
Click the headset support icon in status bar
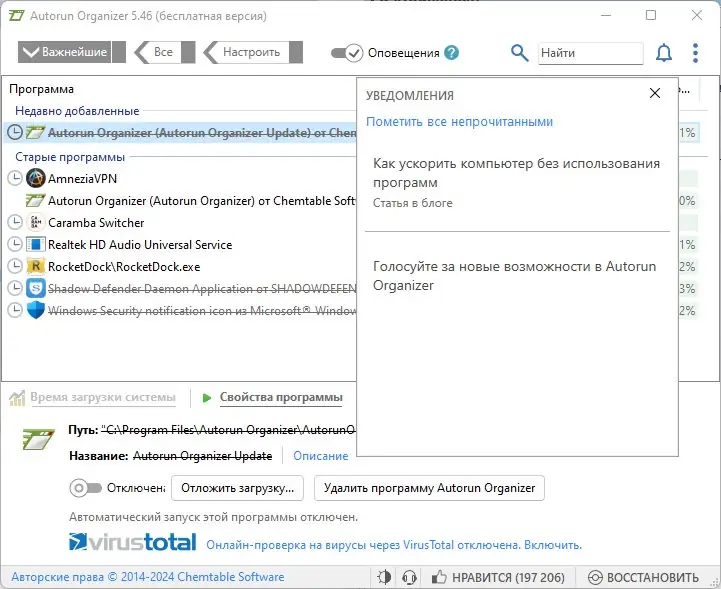(409, 577)
